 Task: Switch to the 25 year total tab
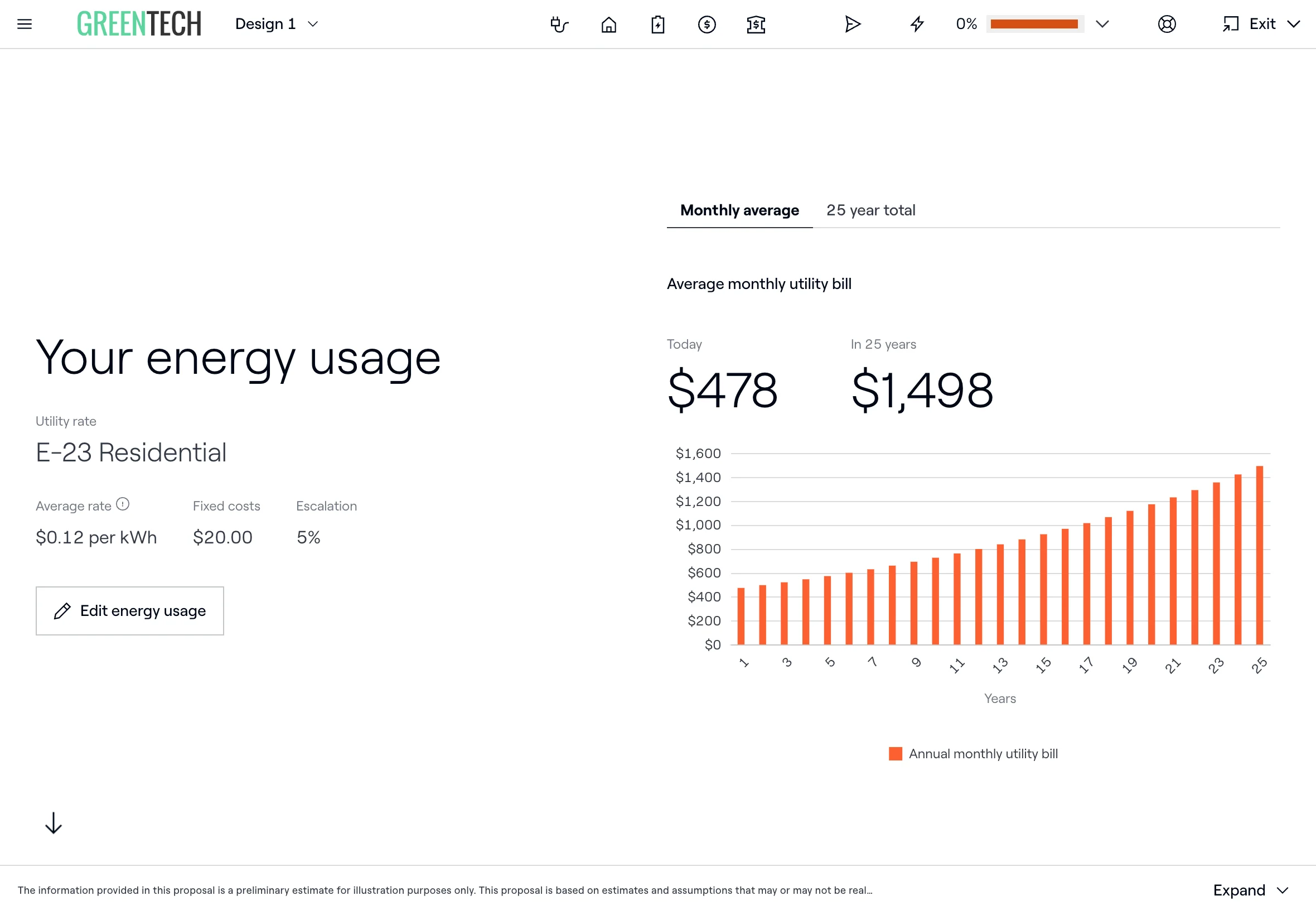tap(870, 210)
